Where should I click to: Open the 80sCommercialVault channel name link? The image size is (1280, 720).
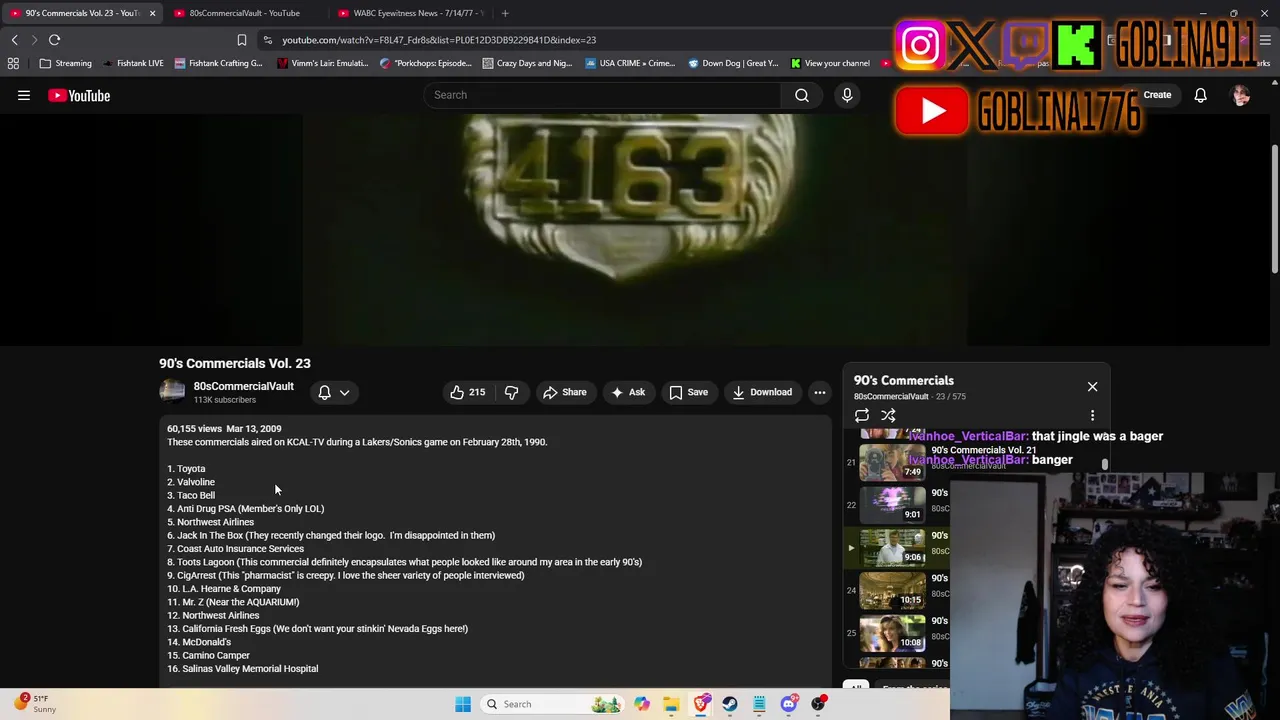coord(243,386)
